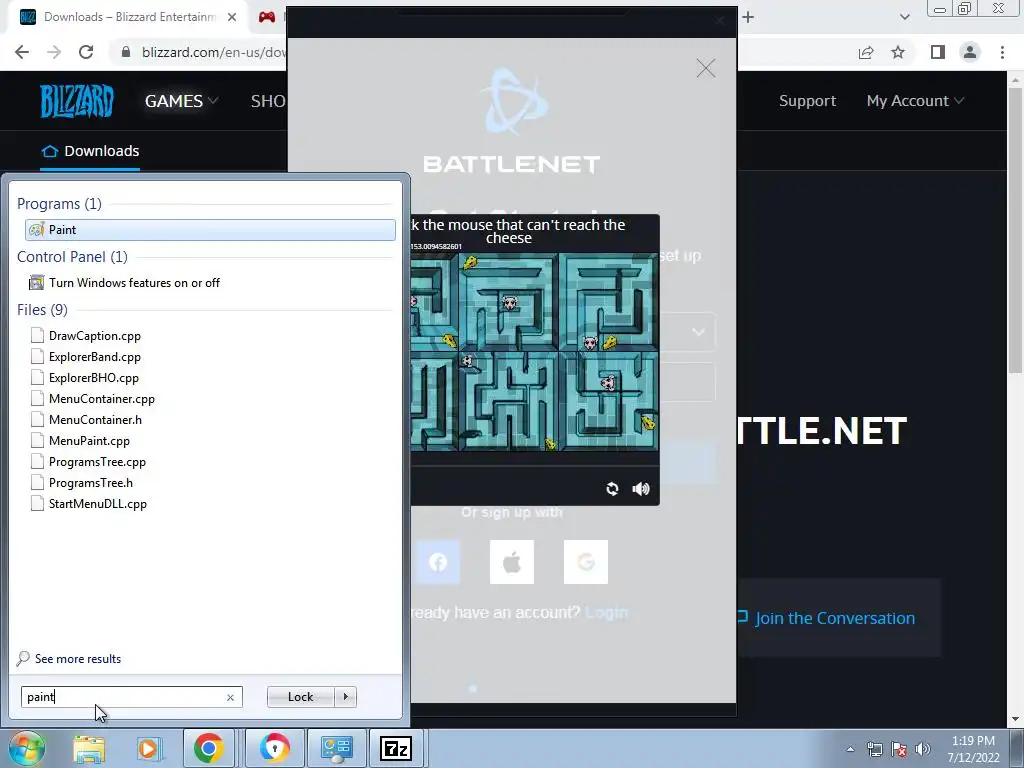Share this page icon

click(866, 52)
